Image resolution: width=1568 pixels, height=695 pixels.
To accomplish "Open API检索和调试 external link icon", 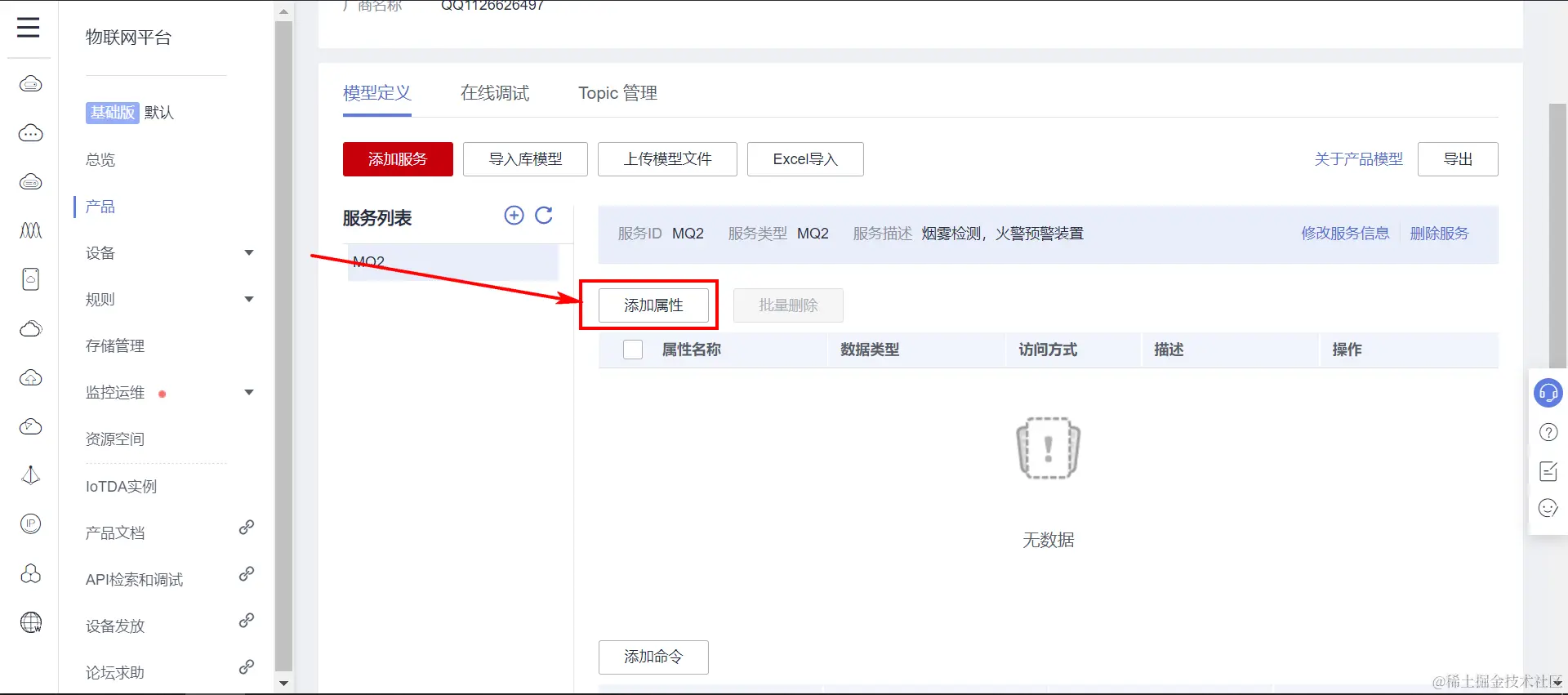I will 246,574.
